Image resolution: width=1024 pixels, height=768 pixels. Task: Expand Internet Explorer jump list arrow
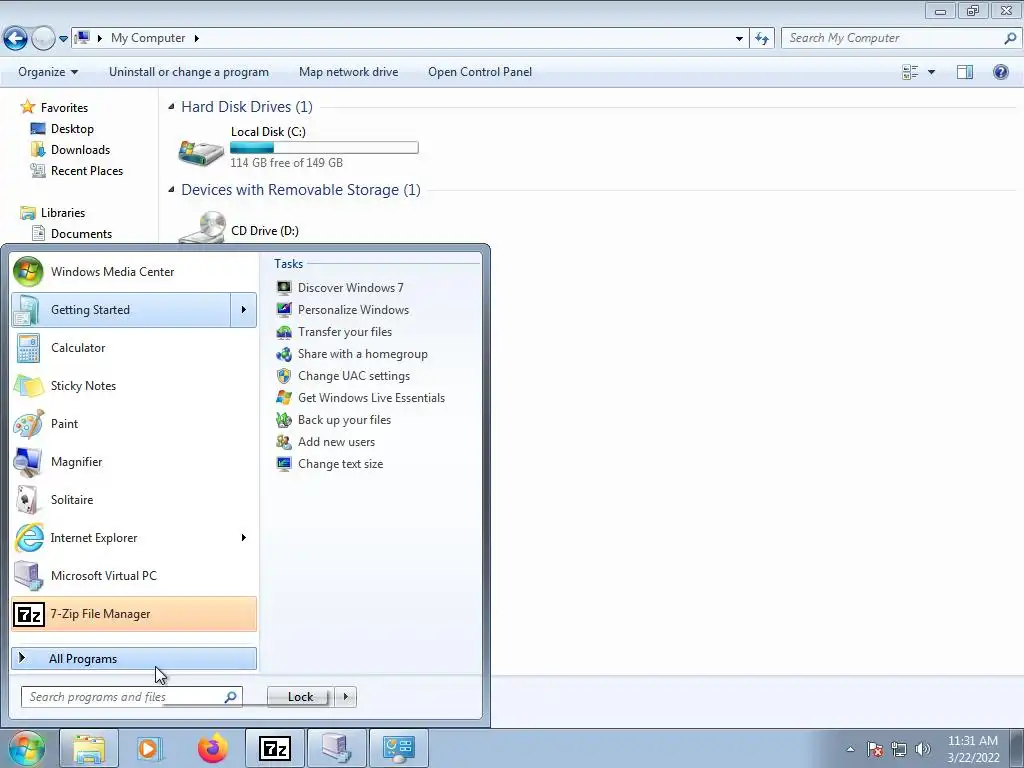pyautogui.click(x=244, y=537)
